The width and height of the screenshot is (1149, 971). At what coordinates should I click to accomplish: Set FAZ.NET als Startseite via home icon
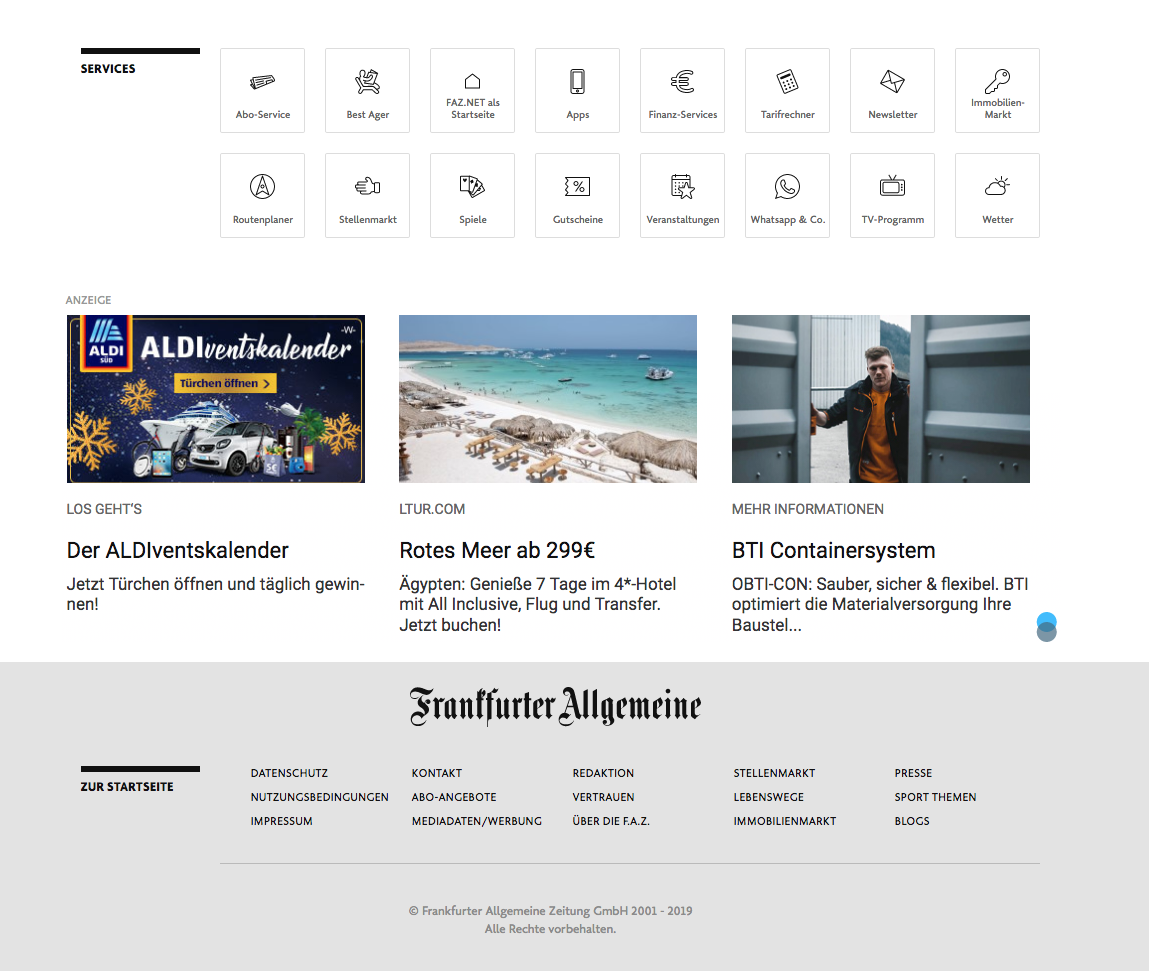click(473, 91)
